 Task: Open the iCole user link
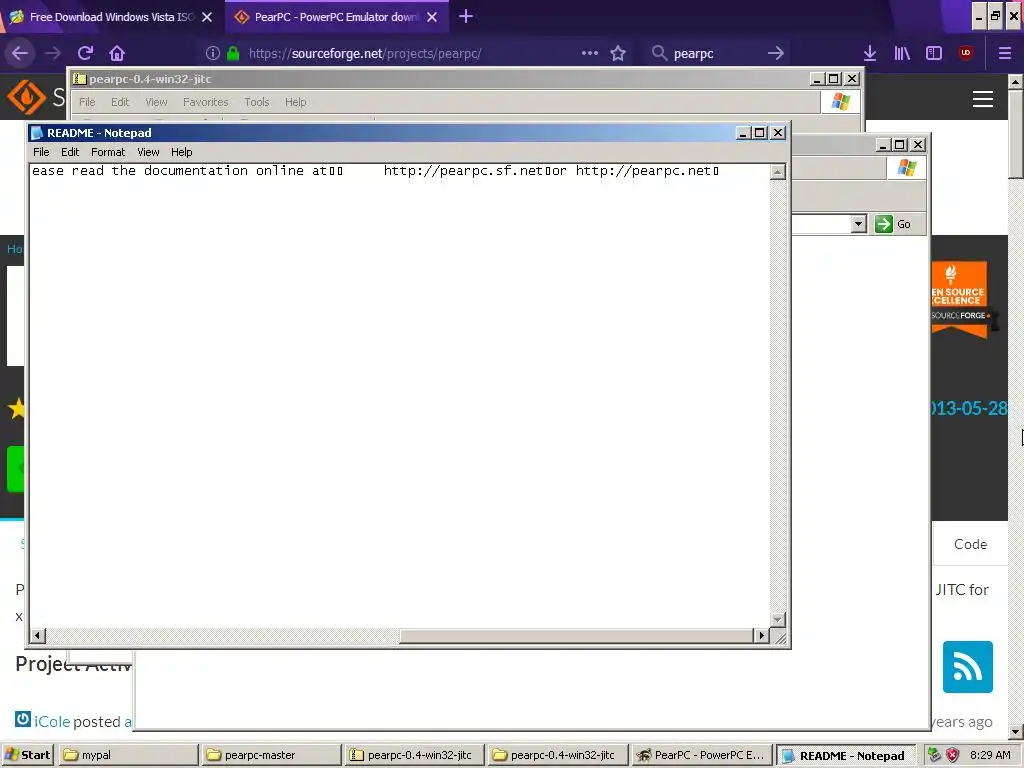pyautogui.click(x=52, y=721)
